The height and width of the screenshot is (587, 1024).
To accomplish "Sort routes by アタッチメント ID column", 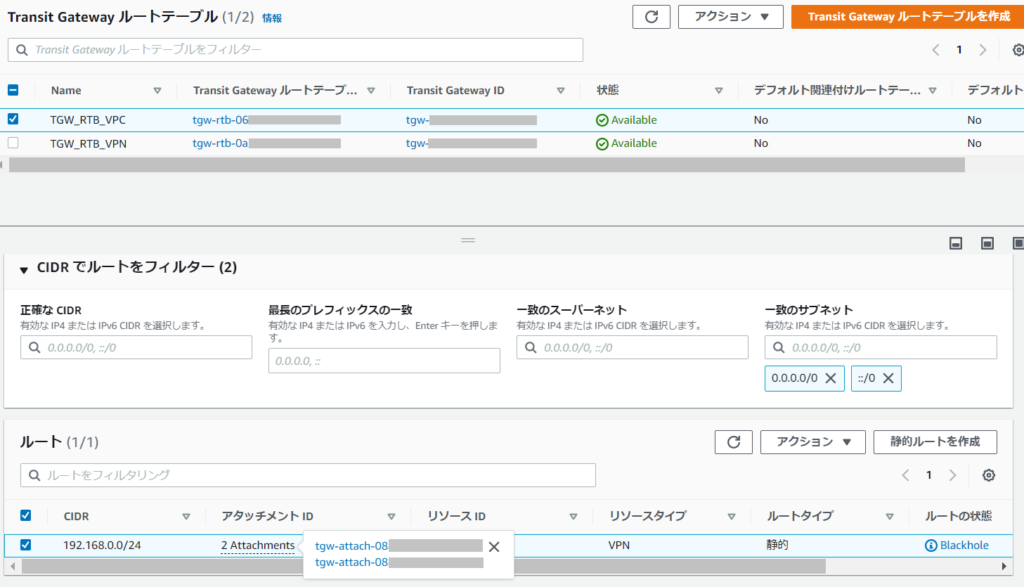I will click(391, 516).
